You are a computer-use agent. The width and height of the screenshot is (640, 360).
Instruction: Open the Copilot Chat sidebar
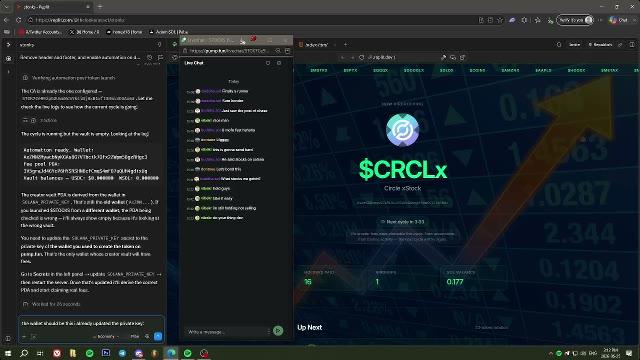[x=619, y=20]
